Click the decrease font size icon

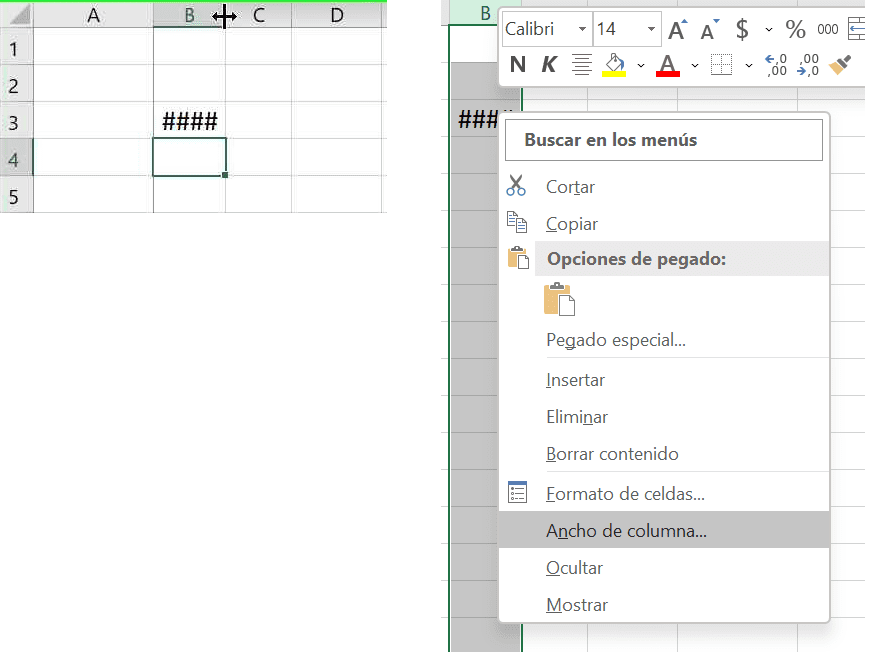(x=709, y=30)
